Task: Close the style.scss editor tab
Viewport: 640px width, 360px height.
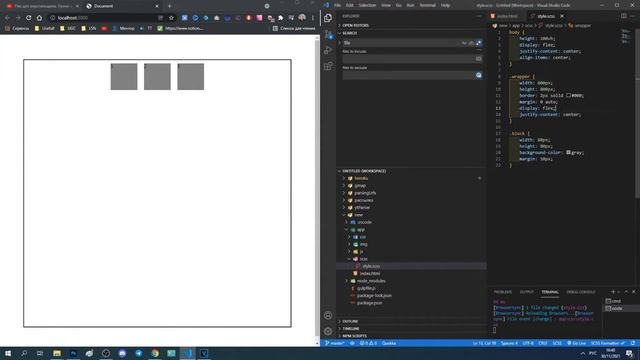Action: pos(562,16)
